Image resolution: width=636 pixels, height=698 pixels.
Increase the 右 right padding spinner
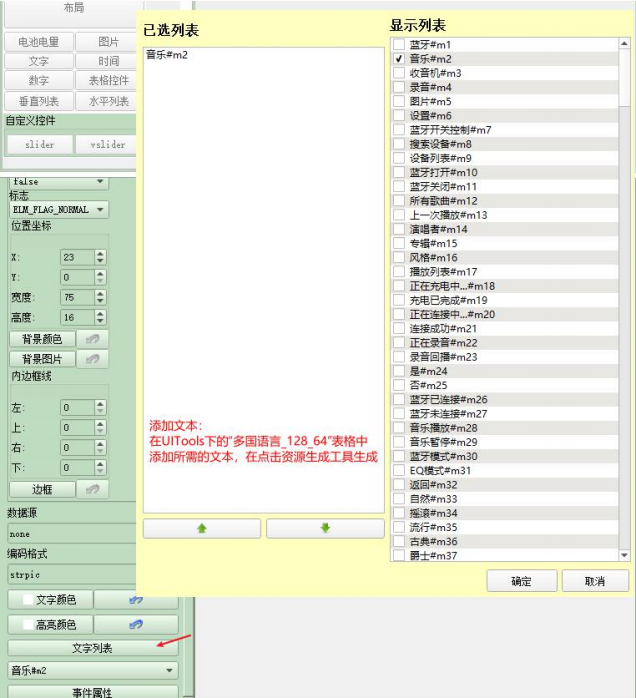(100, 444)
